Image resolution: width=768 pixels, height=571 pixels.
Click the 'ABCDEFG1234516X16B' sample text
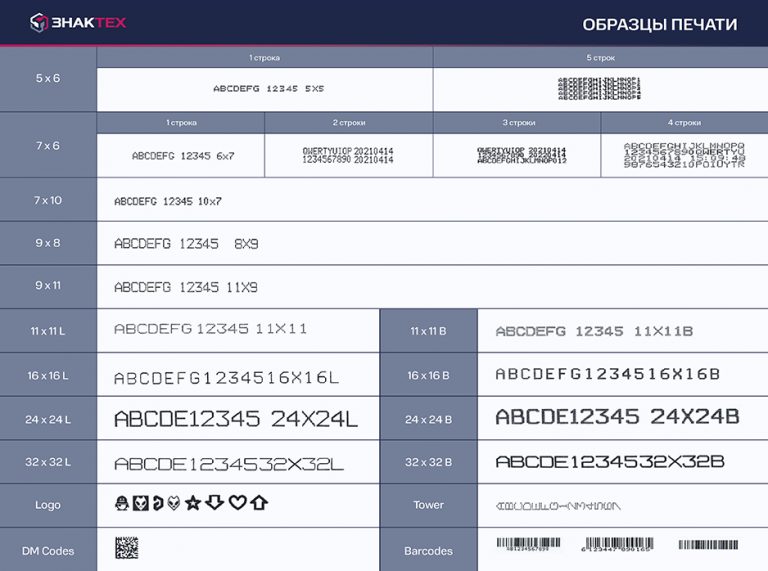607,374
